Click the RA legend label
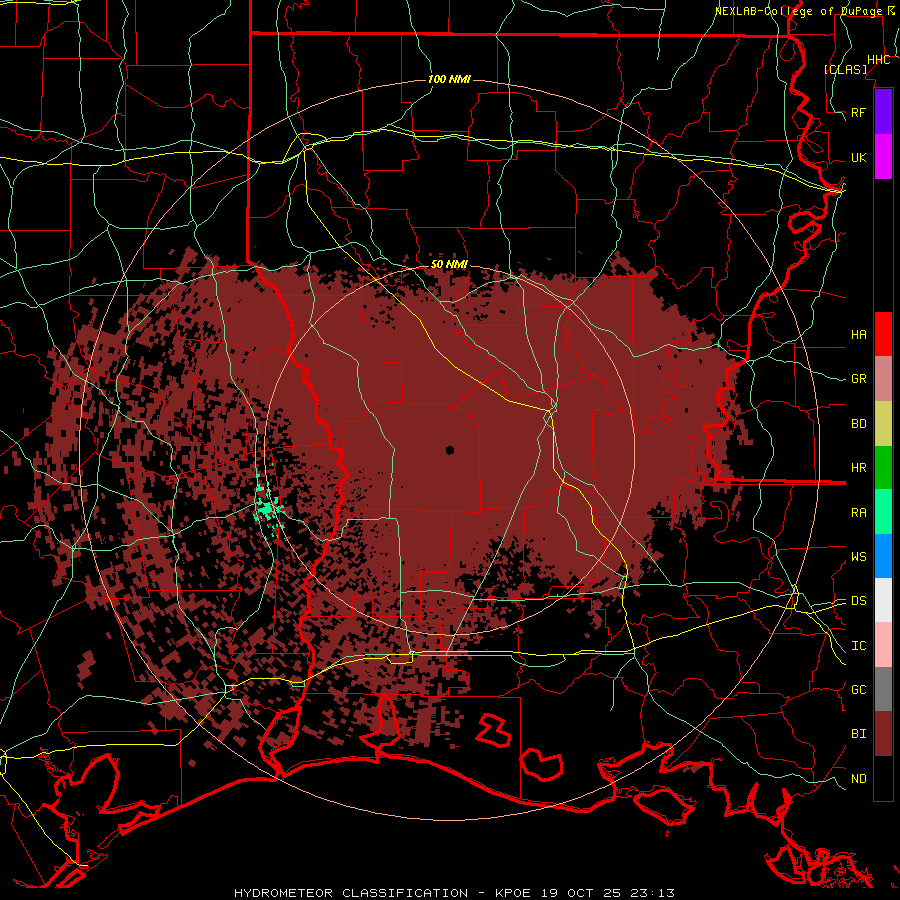Viewport: 900px width, 900px height. point(859,513)
